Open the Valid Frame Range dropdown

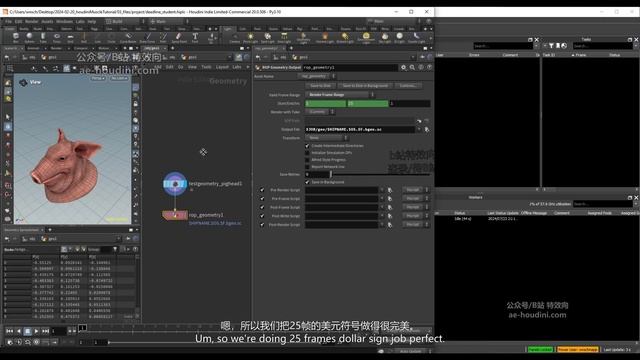(x=340, y=95)
